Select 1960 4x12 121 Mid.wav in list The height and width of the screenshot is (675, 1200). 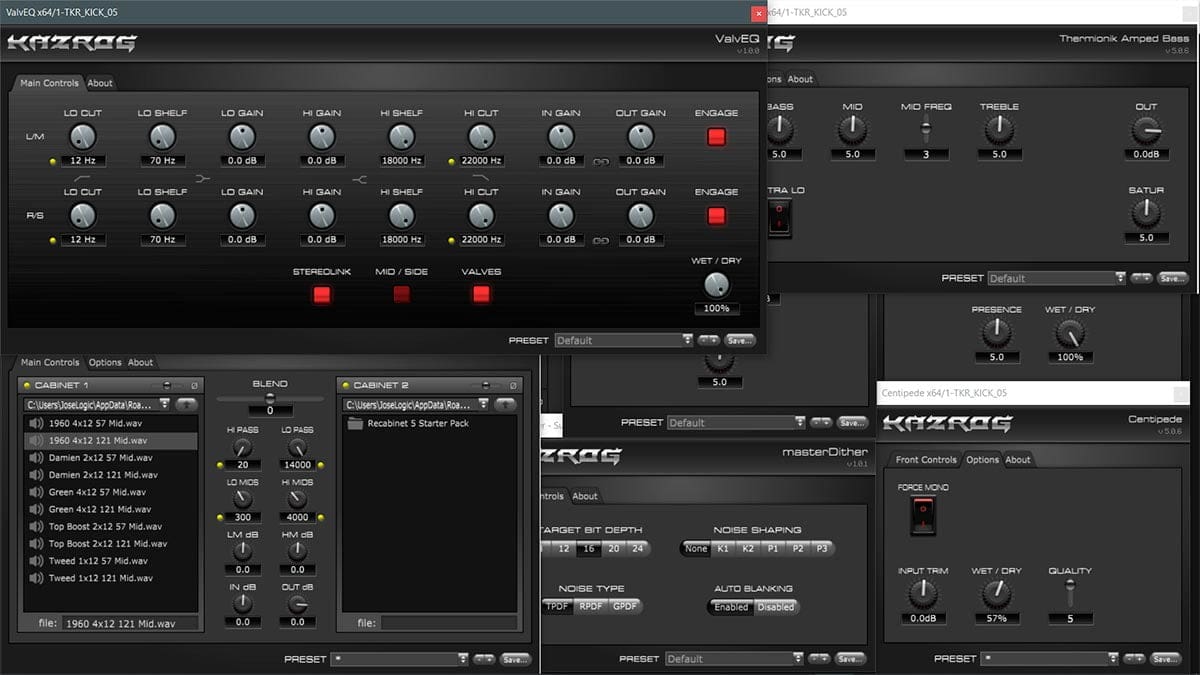point(110,440)
